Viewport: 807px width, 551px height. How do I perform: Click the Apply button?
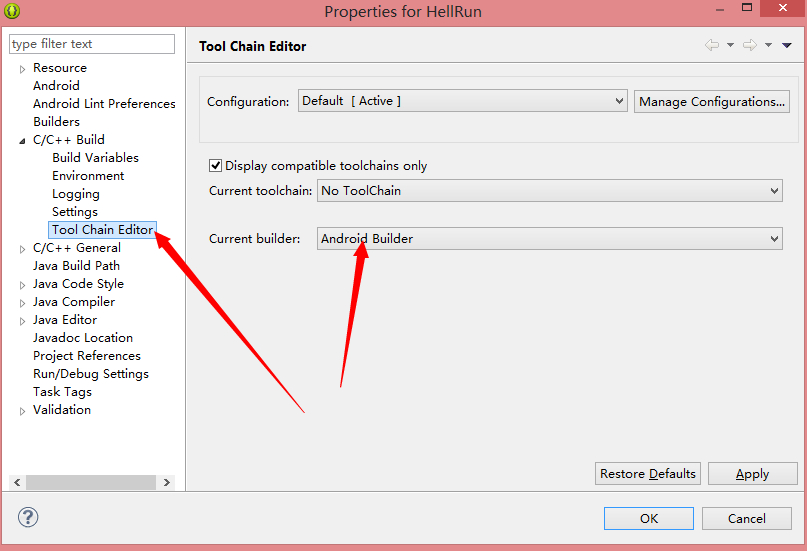pyautogui.click(x=752, y=474)
